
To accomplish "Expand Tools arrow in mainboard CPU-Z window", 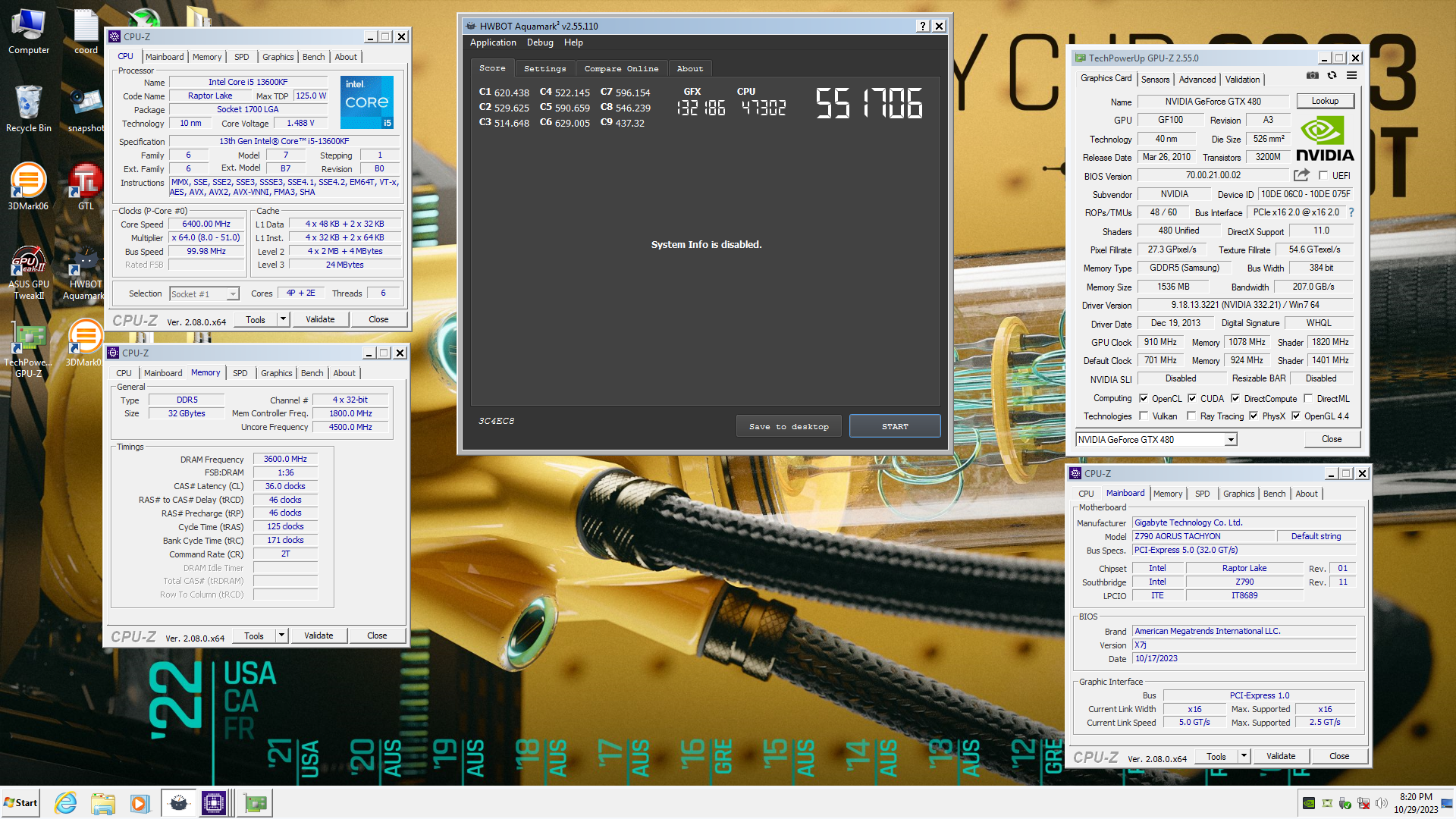I will click(1244, 756).
